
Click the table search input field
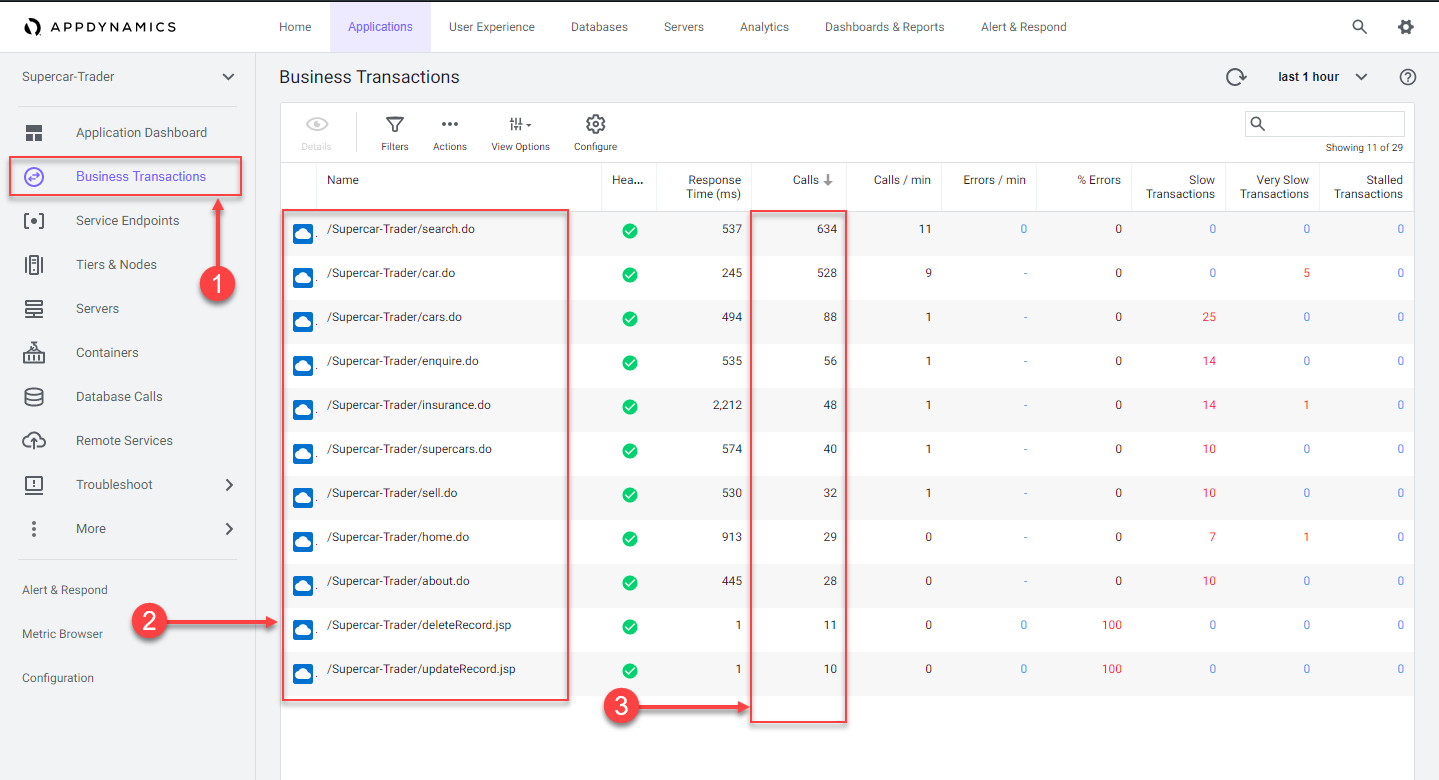(1324, 124)
